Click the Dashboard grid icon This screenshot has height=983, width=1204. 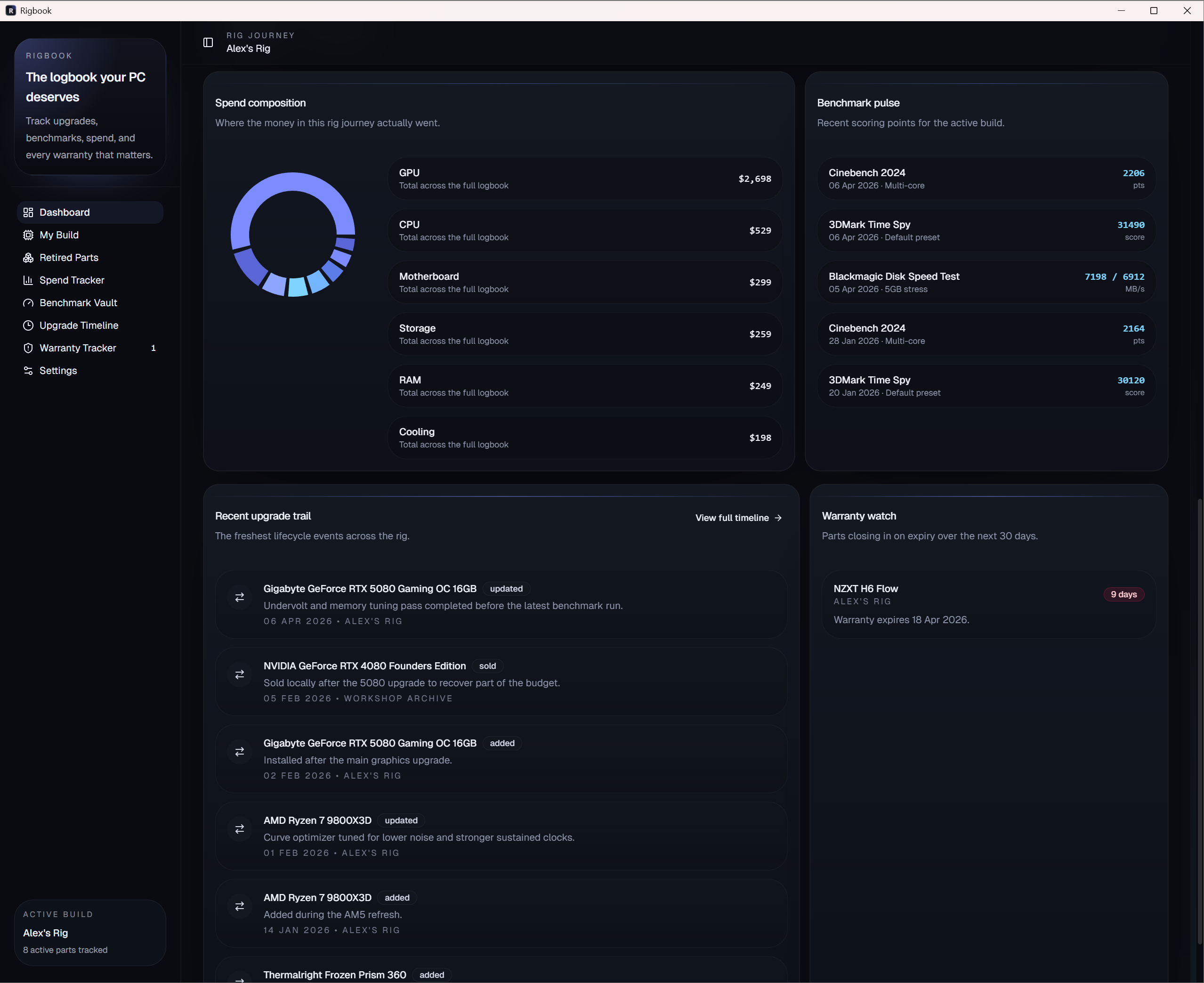click(28, 212)
